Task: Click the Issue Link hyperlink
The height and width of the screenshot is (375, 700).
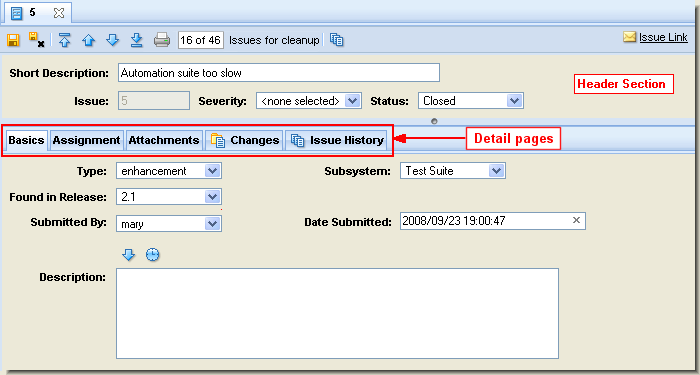Action: 663,38
